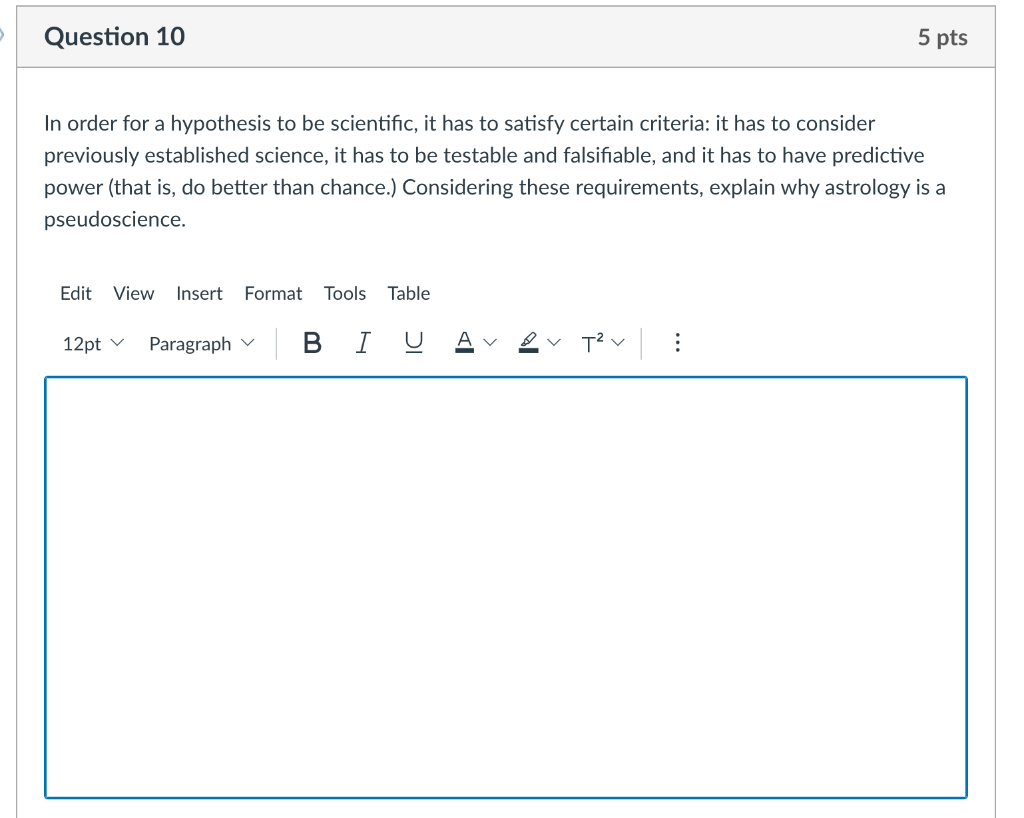Screen dimensions: 1024x818
Task: Open the Insert menu
Action: coord(199,293)
